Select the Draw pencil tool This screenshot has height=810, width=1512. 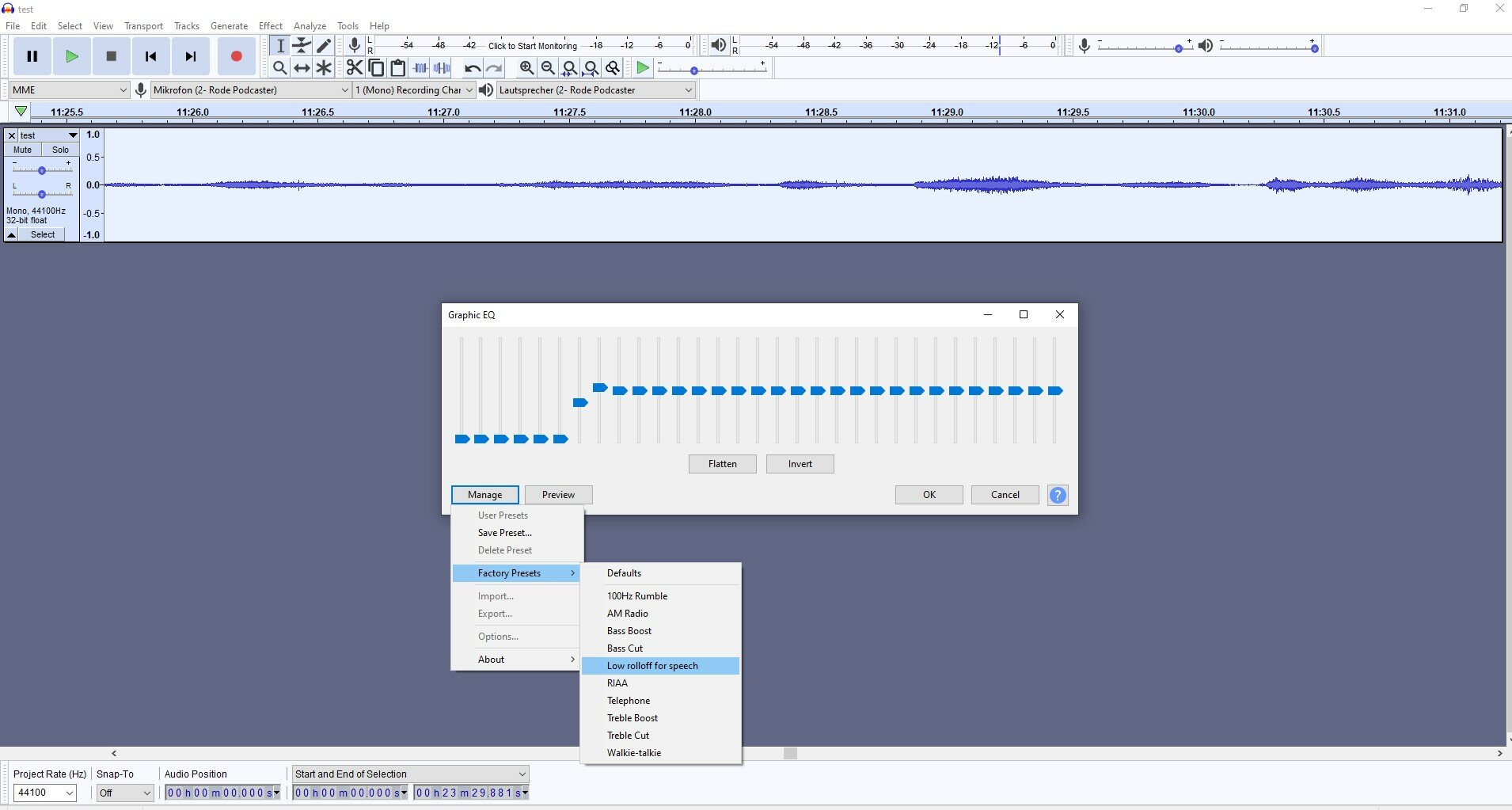click(324, 46)
